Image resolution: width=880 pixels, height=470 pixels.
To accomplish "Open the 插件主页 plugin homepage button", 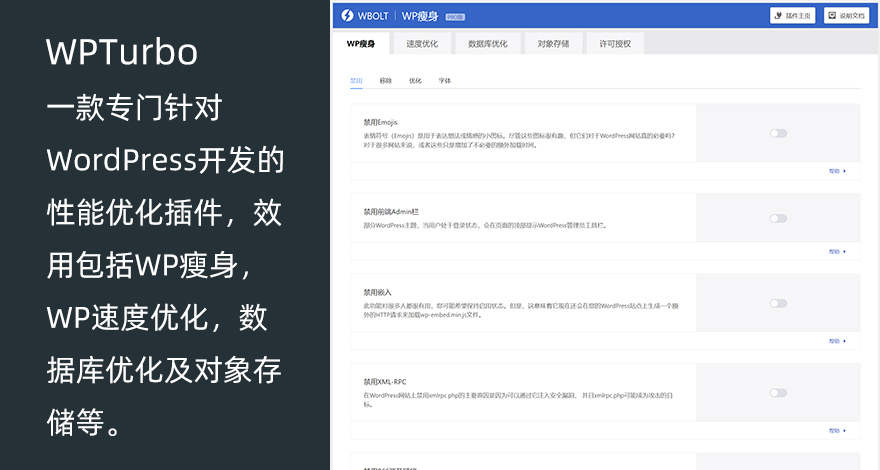I will (x=792, y=16).
